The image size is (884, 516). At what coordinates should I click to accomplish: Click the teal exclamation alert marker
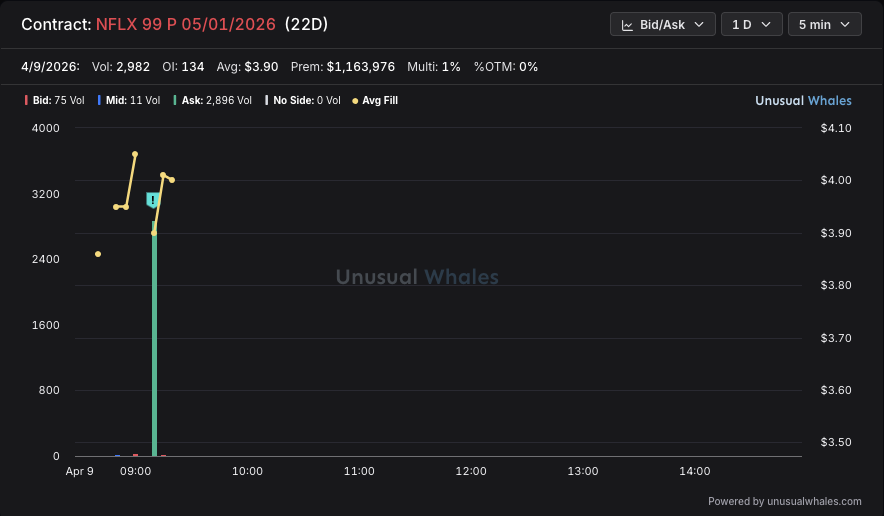pos(153,200)
